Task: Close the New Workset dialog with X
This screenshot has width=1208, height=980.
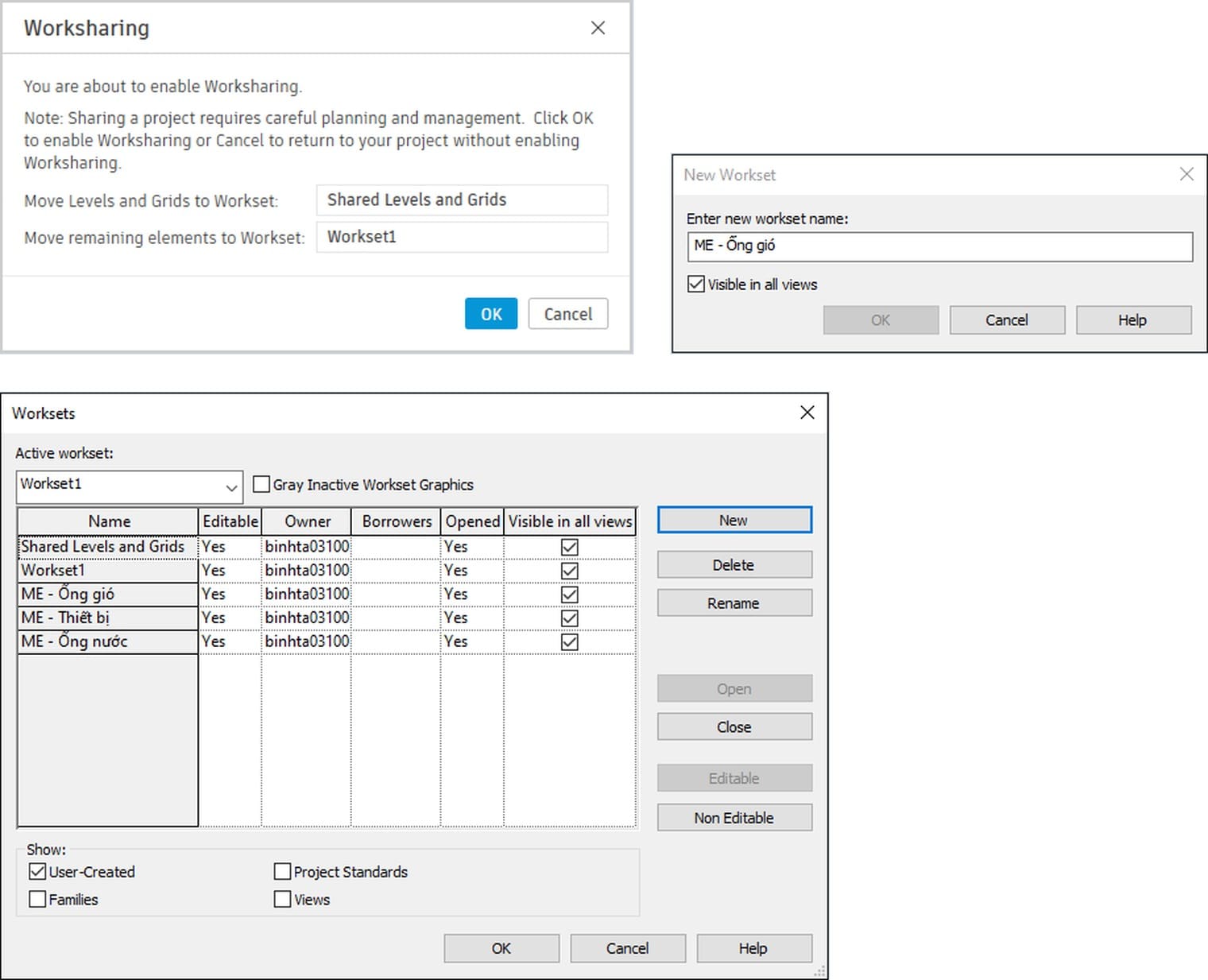Action: coord(1187,174)
